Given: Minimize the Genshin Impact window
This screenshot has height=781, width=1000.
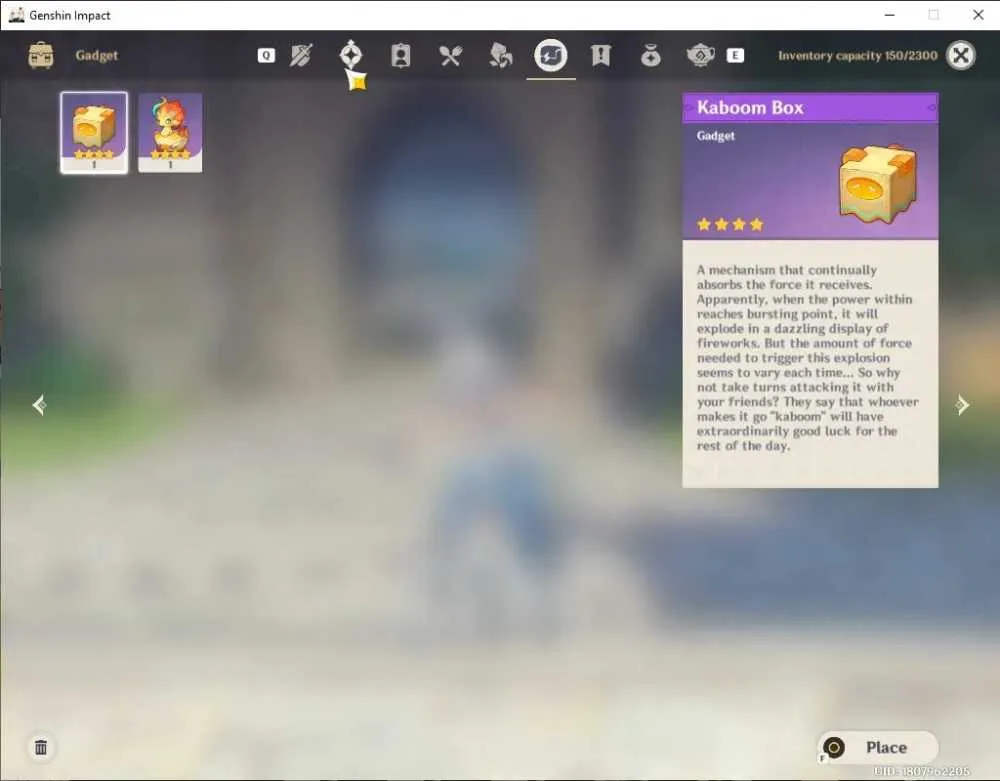Looking at the screenshot, I should (890, 15).
